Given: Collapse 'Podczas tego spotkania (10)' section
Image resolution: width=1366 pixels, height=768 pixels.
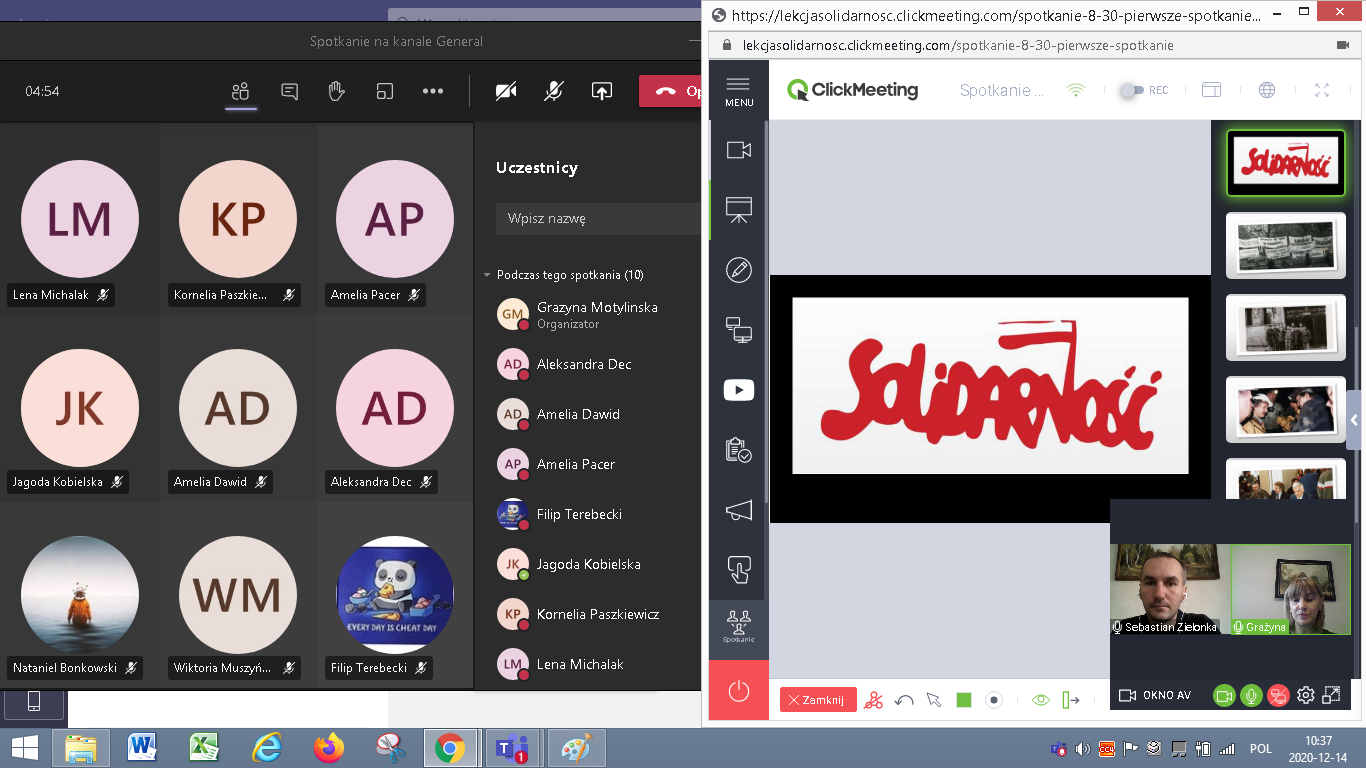Looking at the screenshot, I should [487, 275].
